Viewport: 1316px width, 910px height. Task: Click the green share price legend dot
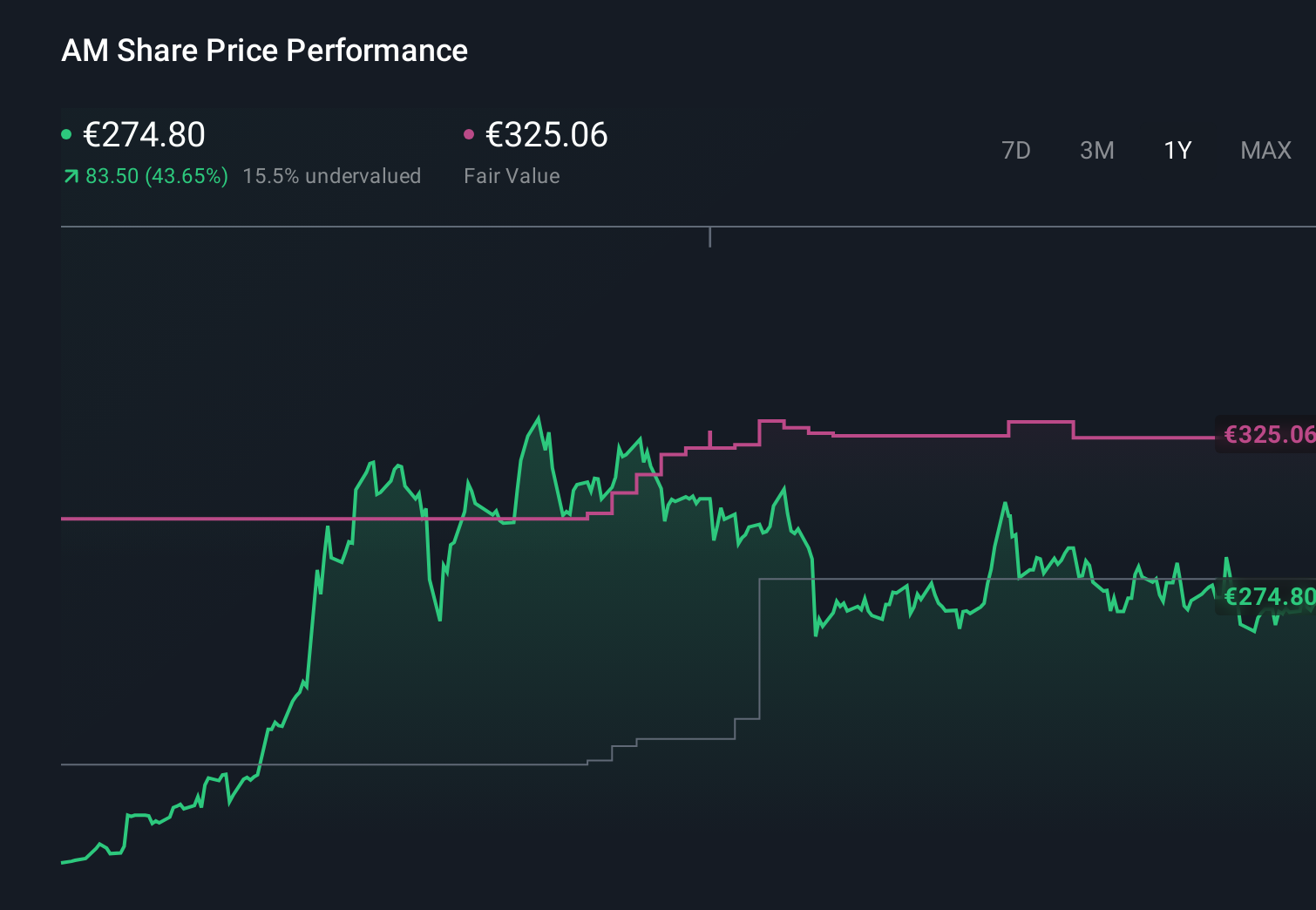[x=66, y=133]
